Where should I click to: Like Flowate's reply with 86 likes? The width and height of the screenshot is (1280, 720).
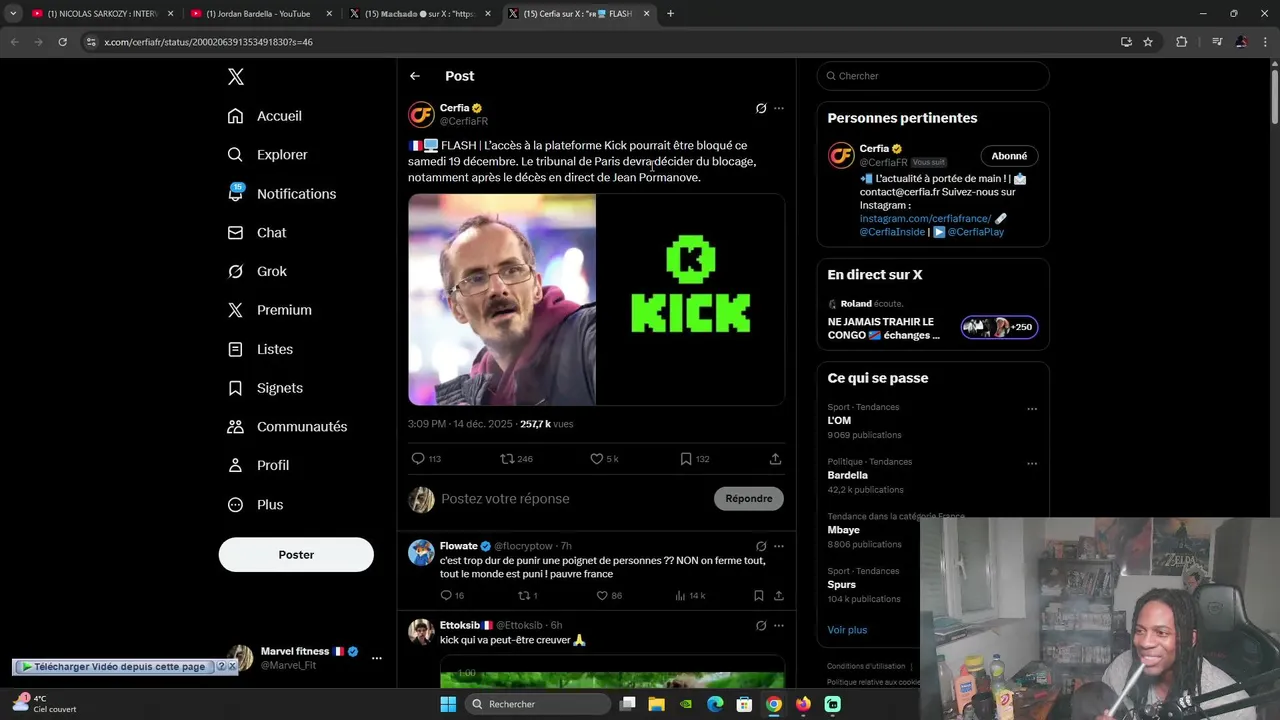coord(609,596)
